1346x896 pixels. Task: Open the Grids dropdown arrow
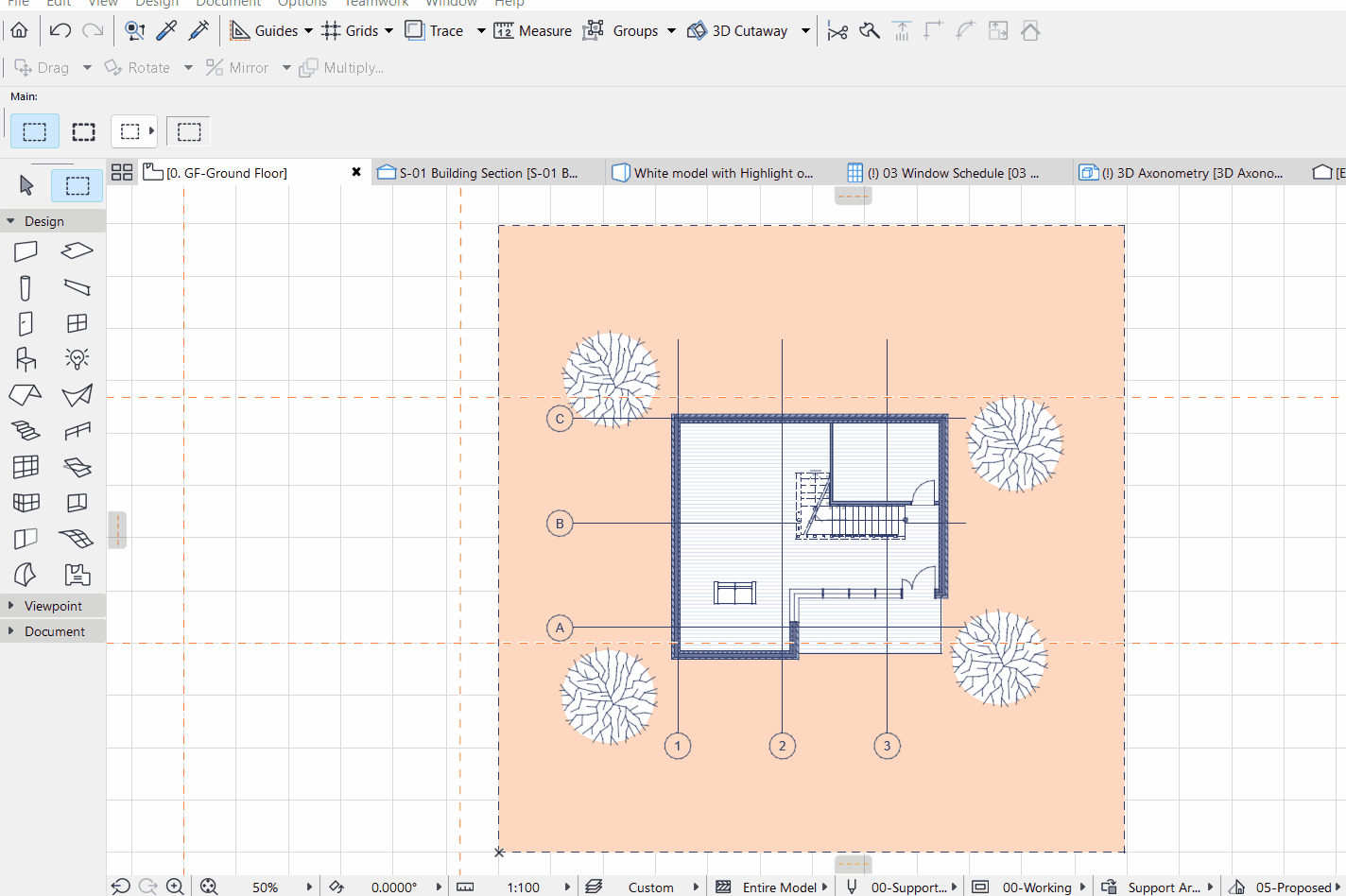coord(388,30)
